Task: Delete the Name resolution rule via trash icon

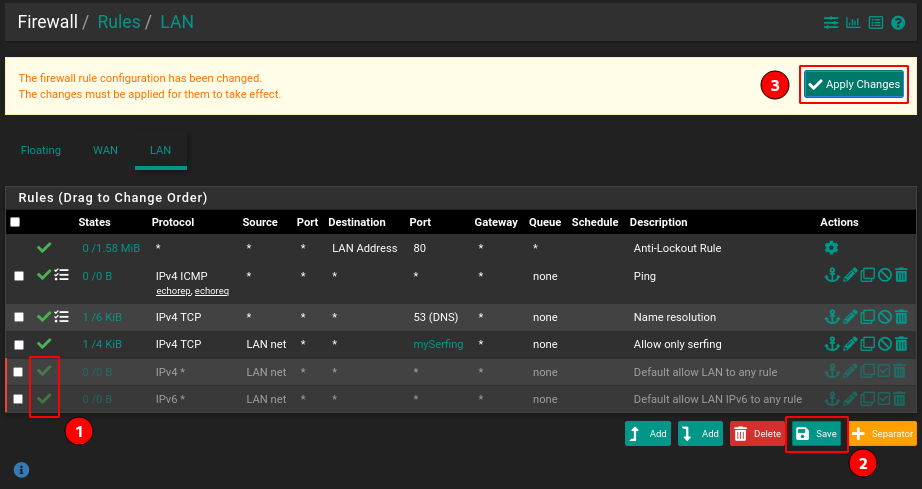Action: pyautogui.click(x=901, y=317)
